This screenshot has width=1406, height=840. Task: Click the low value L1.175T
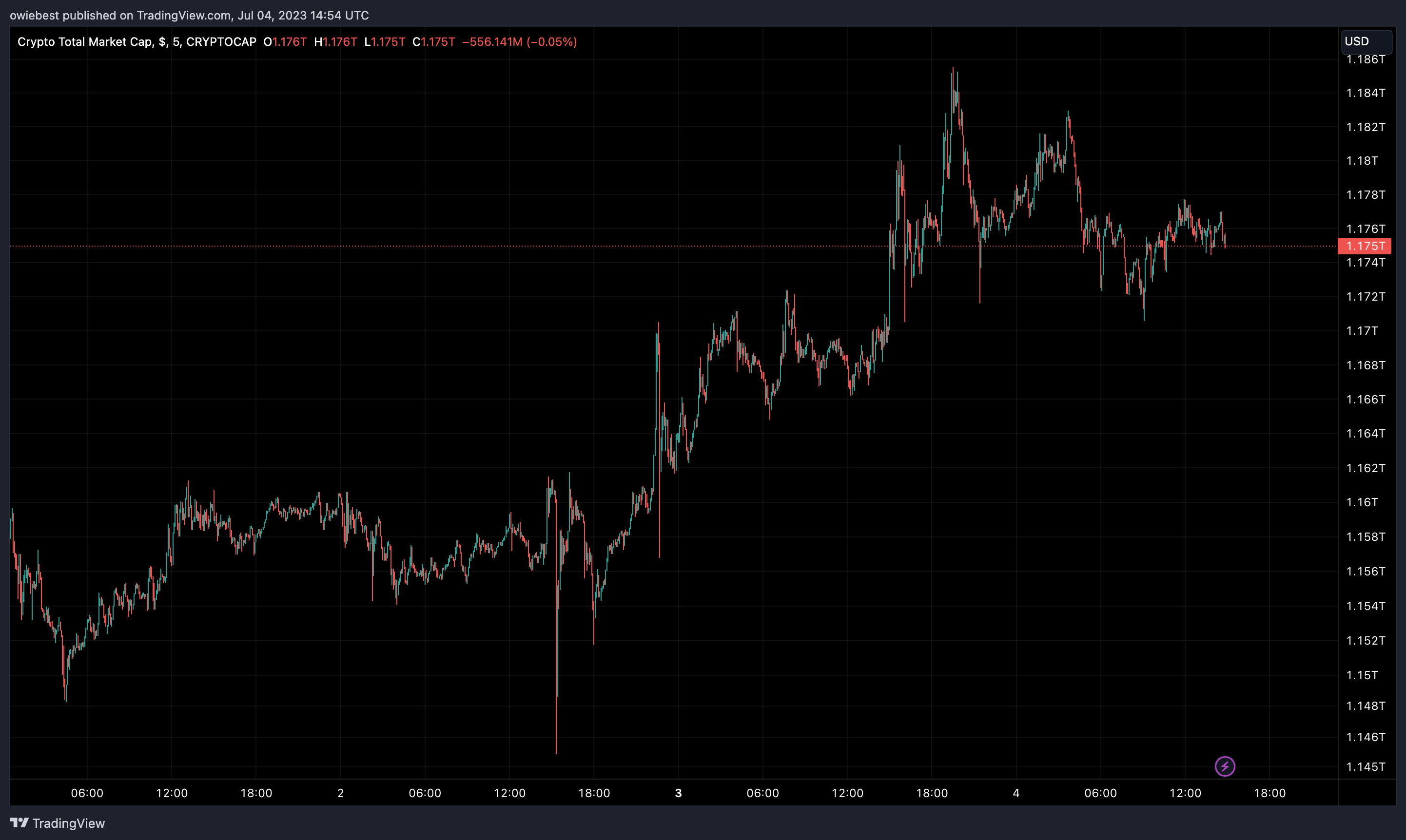click(385, 42)
